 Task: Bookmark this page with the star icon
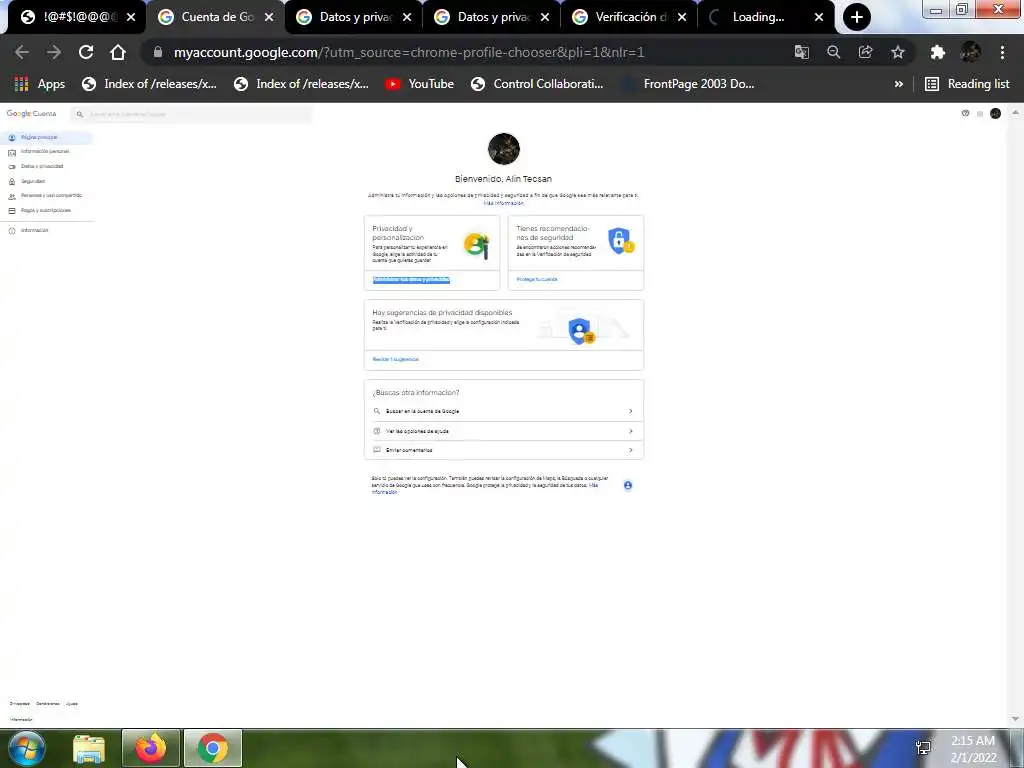[x=898, y=52]
